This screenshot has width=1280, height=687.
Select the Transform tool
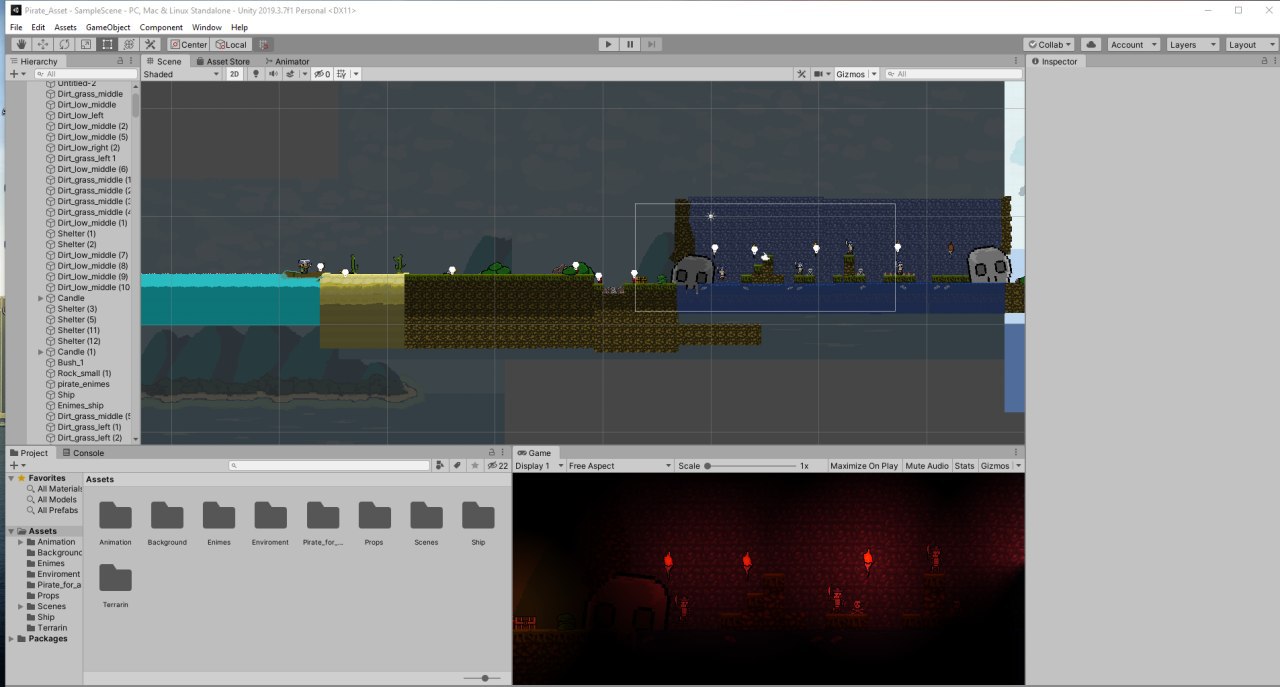129,44
